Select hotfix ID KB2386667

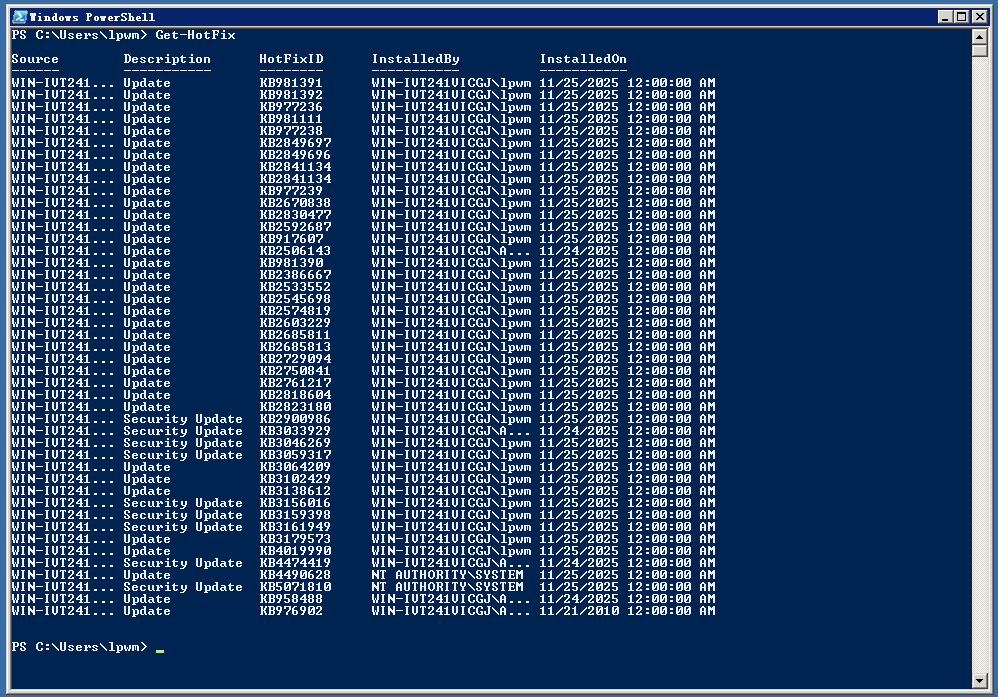[x=295, y=275]
